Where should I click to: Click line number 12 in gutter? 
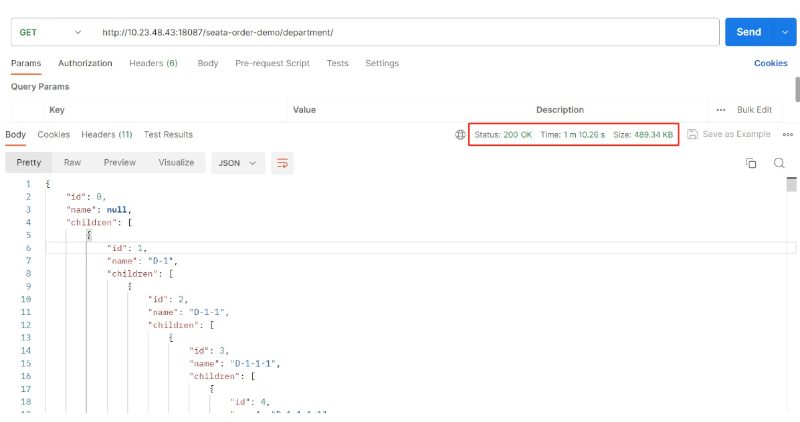26,325
